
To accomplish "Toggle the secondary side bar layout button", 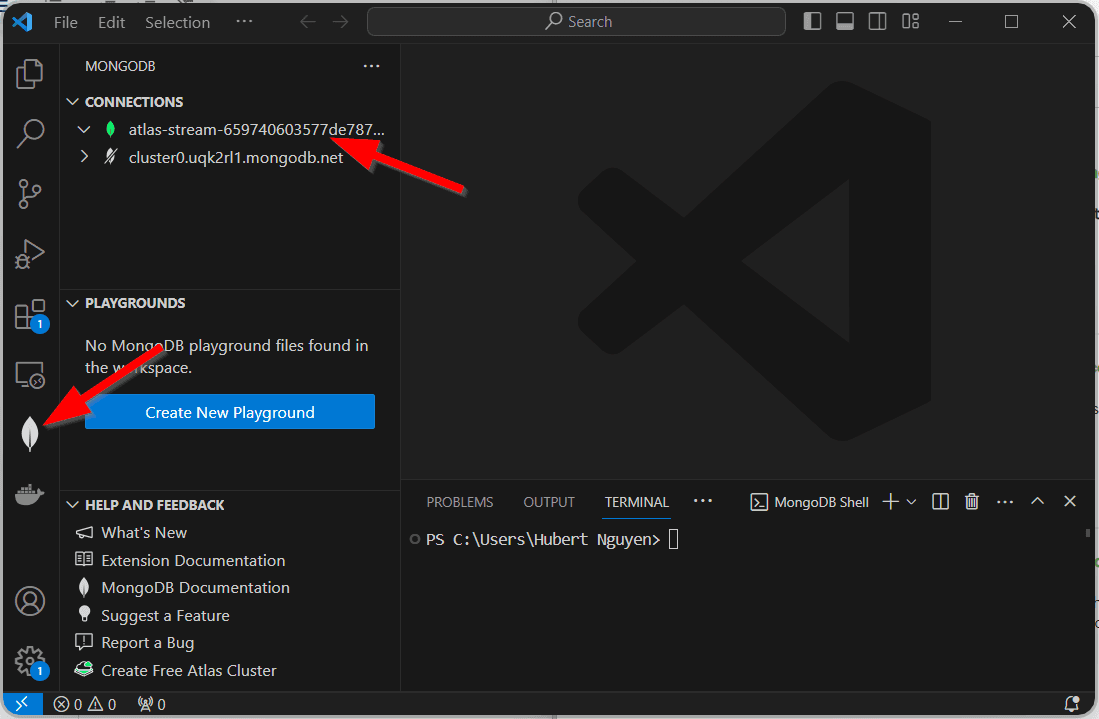I will [877, 21].
